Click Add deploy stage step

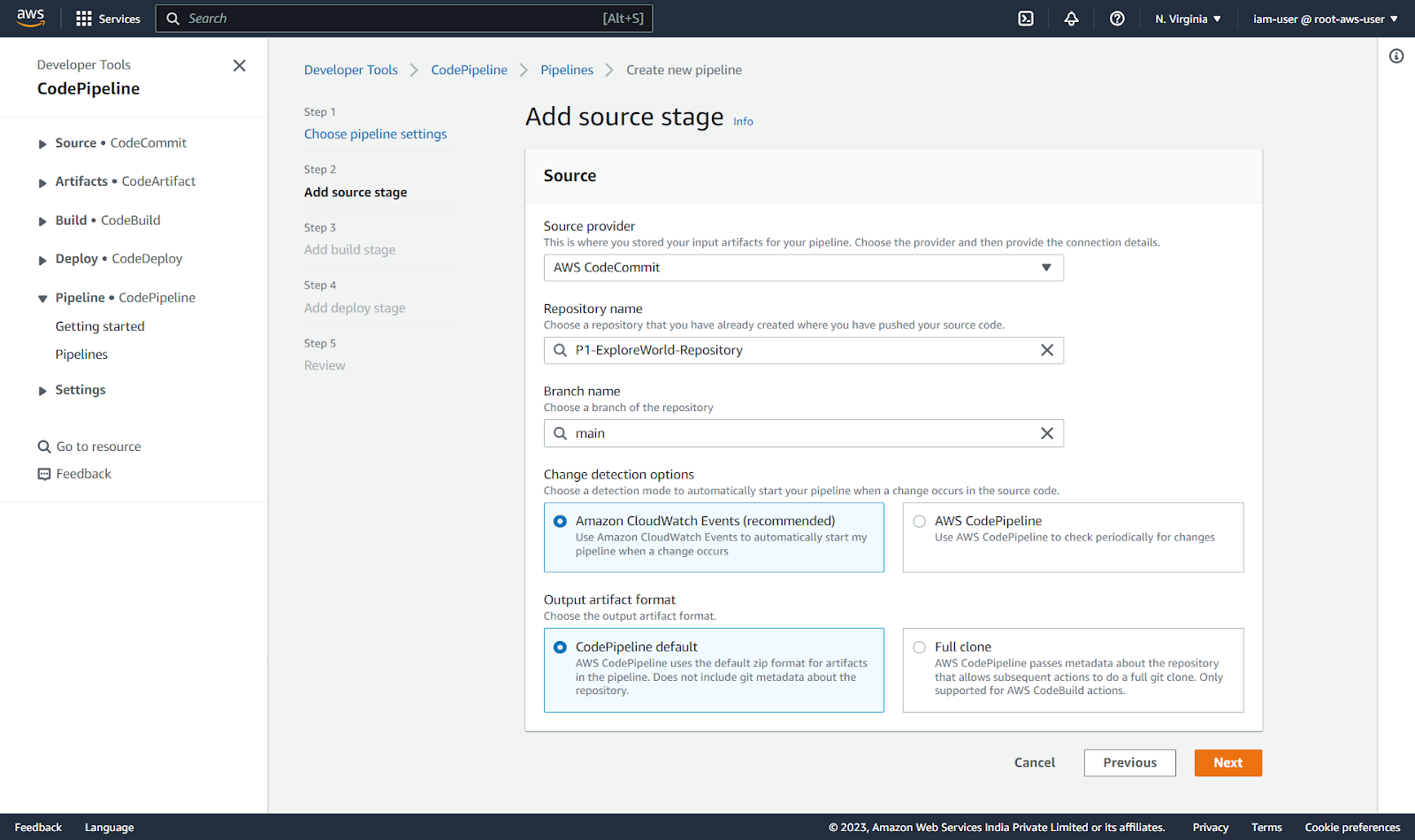click(x=355, y=309)
